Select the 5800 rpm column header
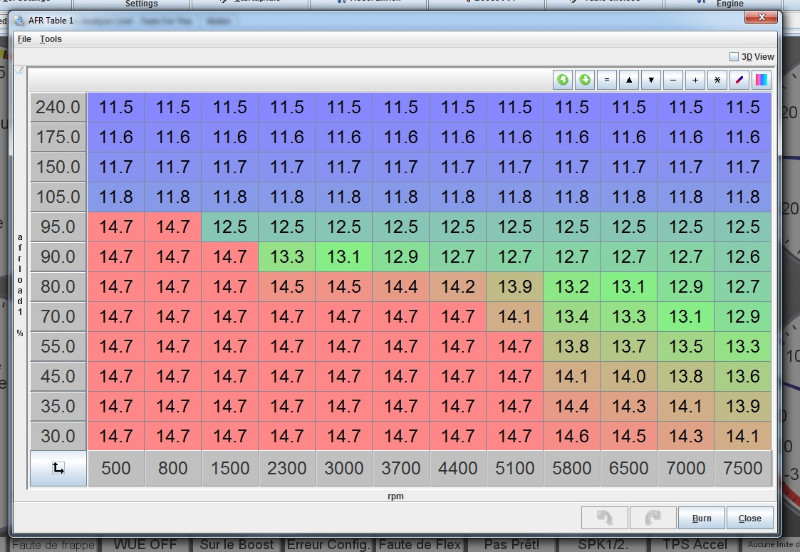800x552 pixels. tap(572, 468)
